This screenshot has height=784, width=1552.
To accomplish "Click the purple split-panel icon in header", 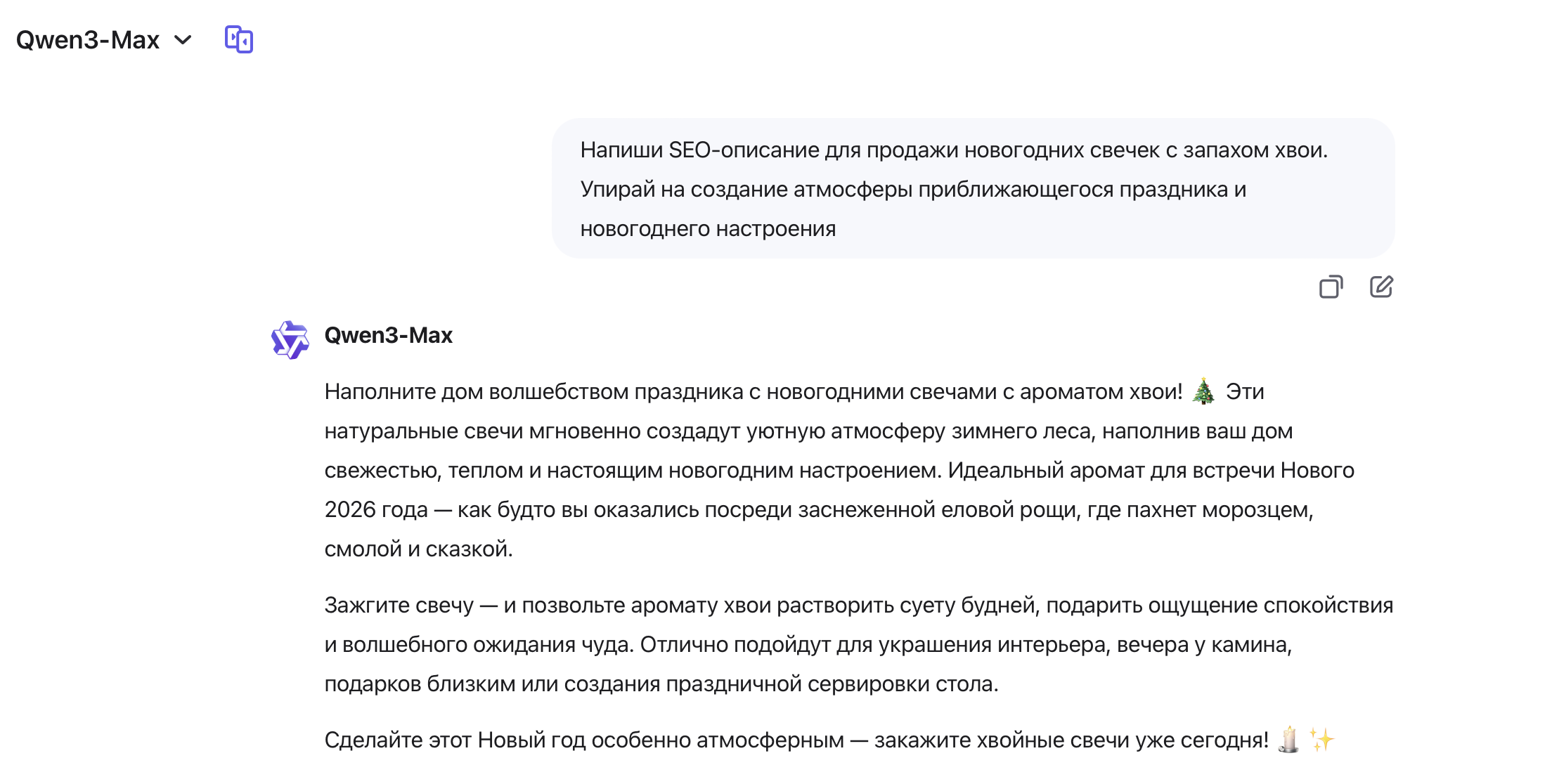I will [x=238, y=39].
